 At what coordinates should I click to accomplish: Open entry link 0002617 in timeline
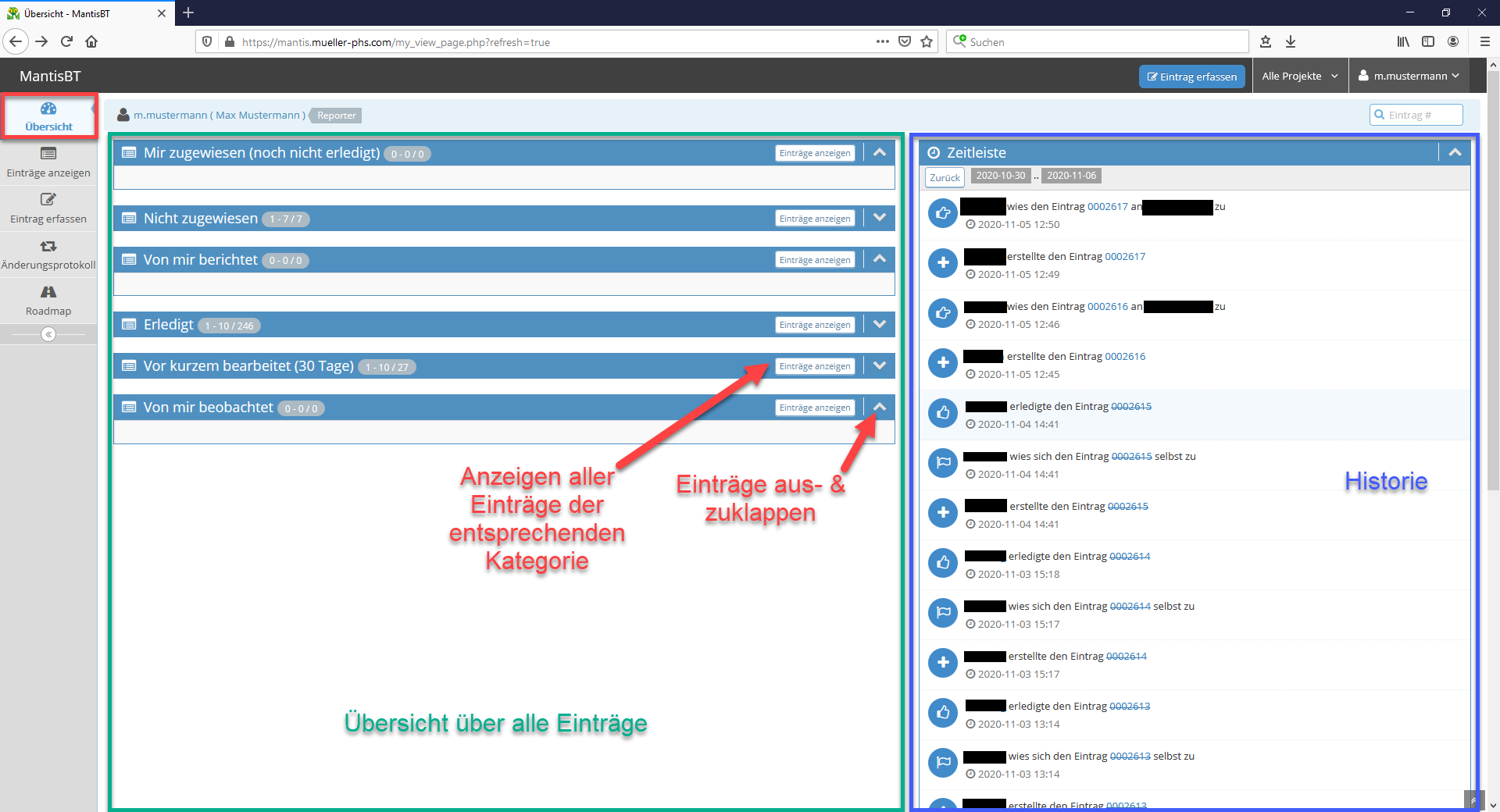(x=1107, y=207)
